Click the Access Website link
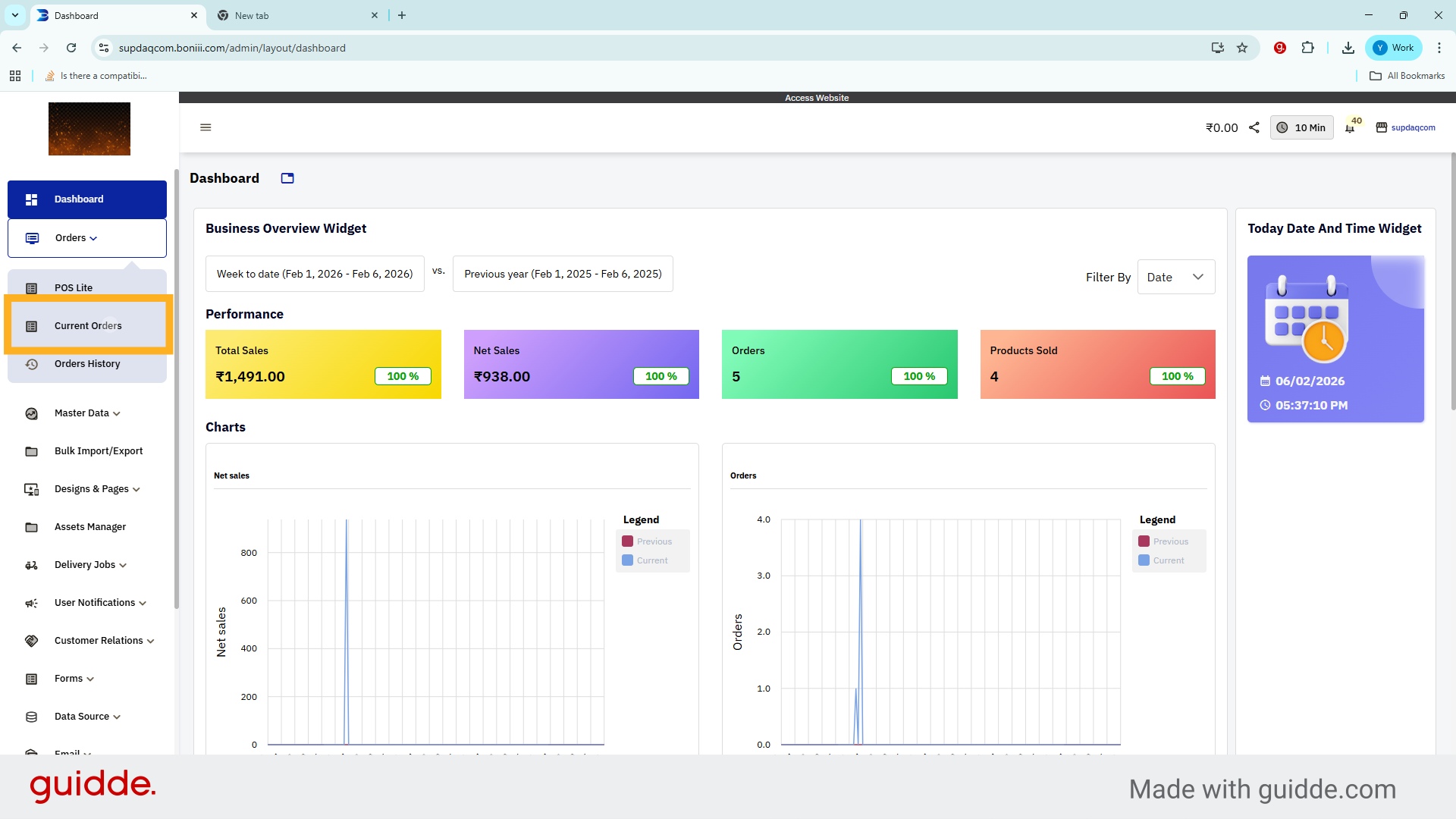The width and height of the screenshot is (1456, 819). 817,98
